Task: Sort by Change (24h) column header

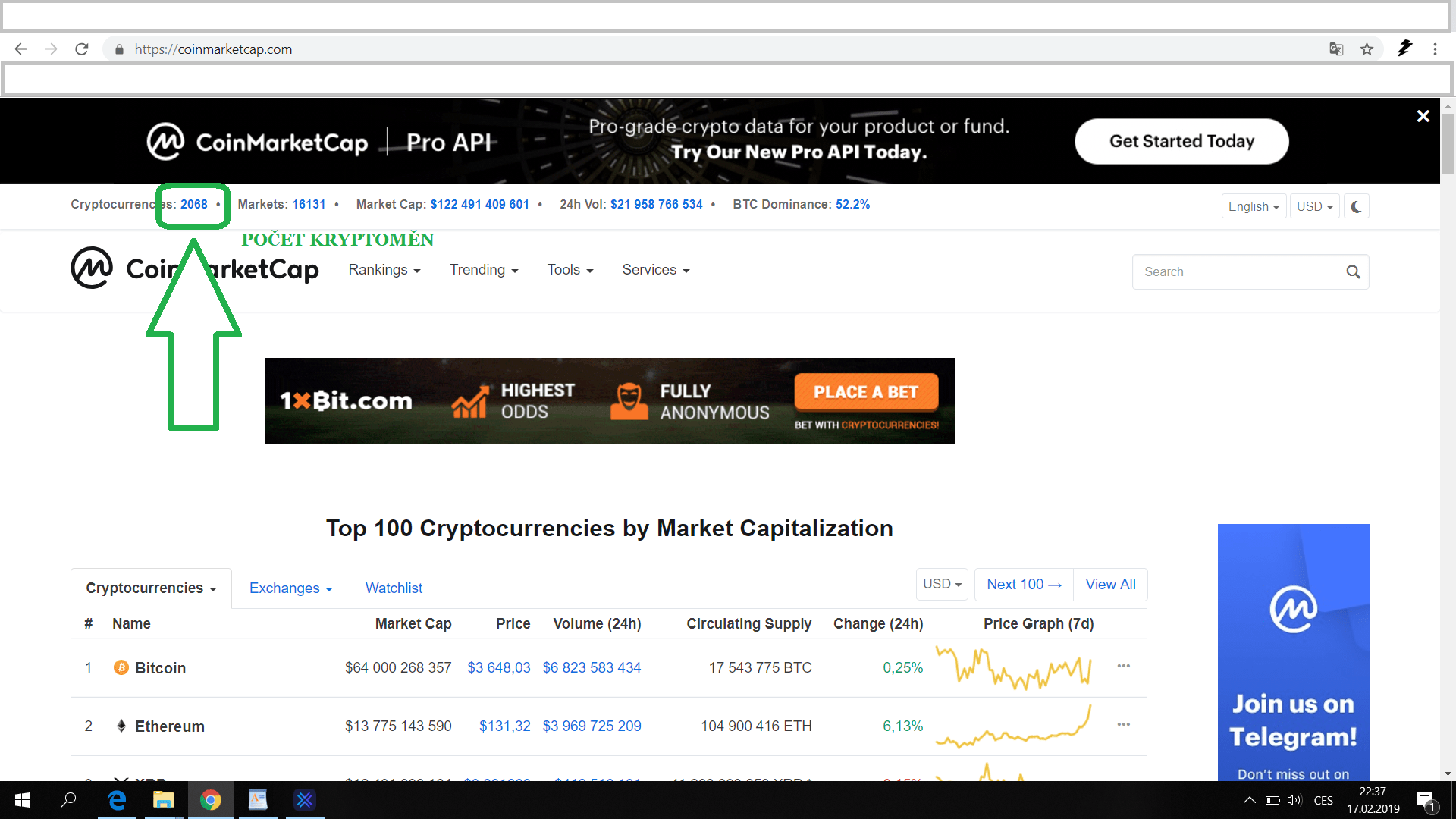Action: click(878, 624)
